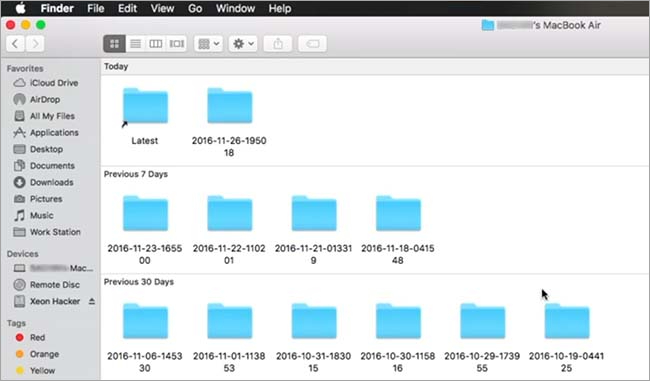Viewport: 650px width, 381px height.
Task: Open the Window menu
Action: [x=235, y=8]
